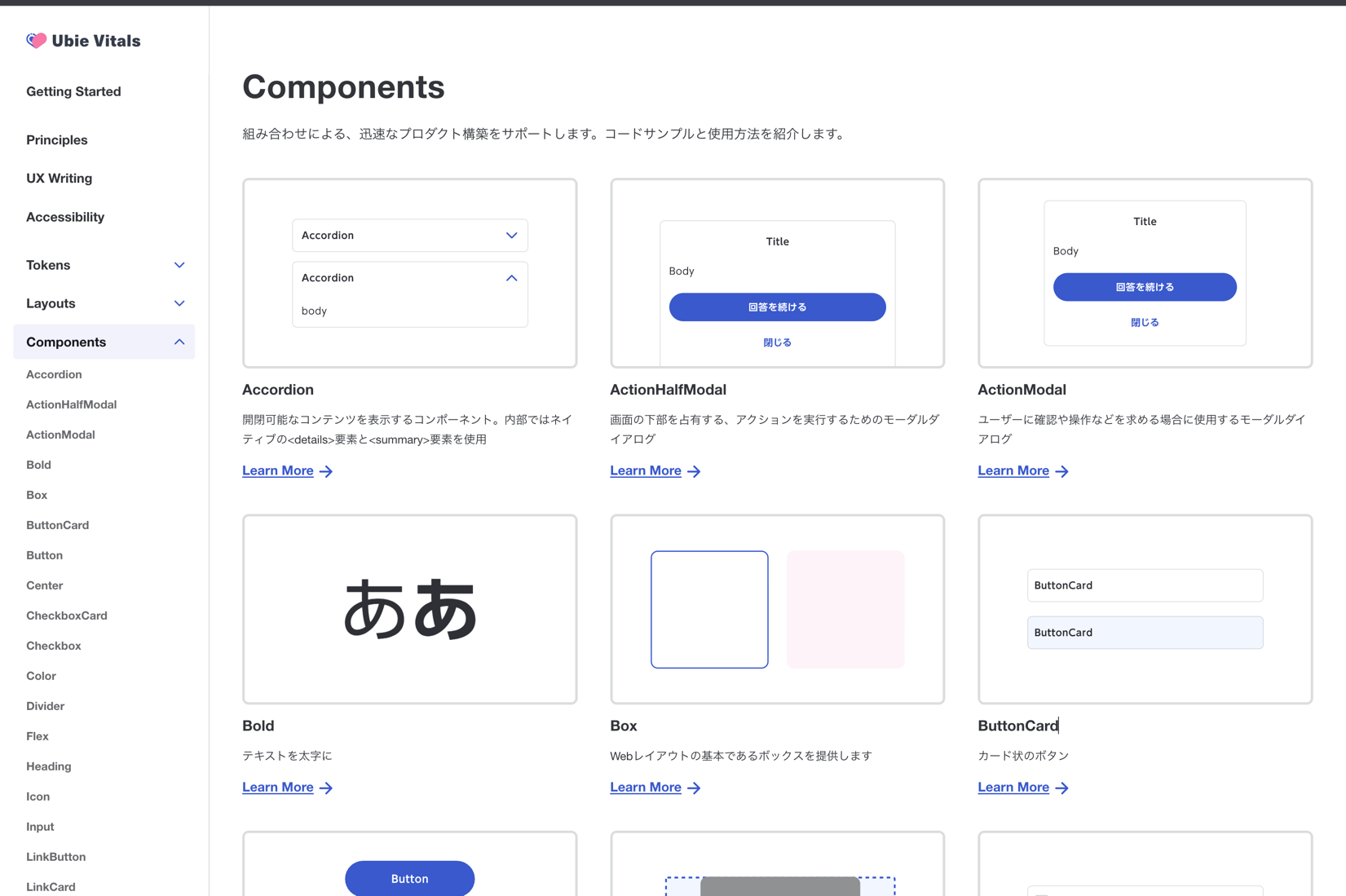Click 閉じる link in ActionModal preview
1346x896 pixels.
(x=1145, y=323)
